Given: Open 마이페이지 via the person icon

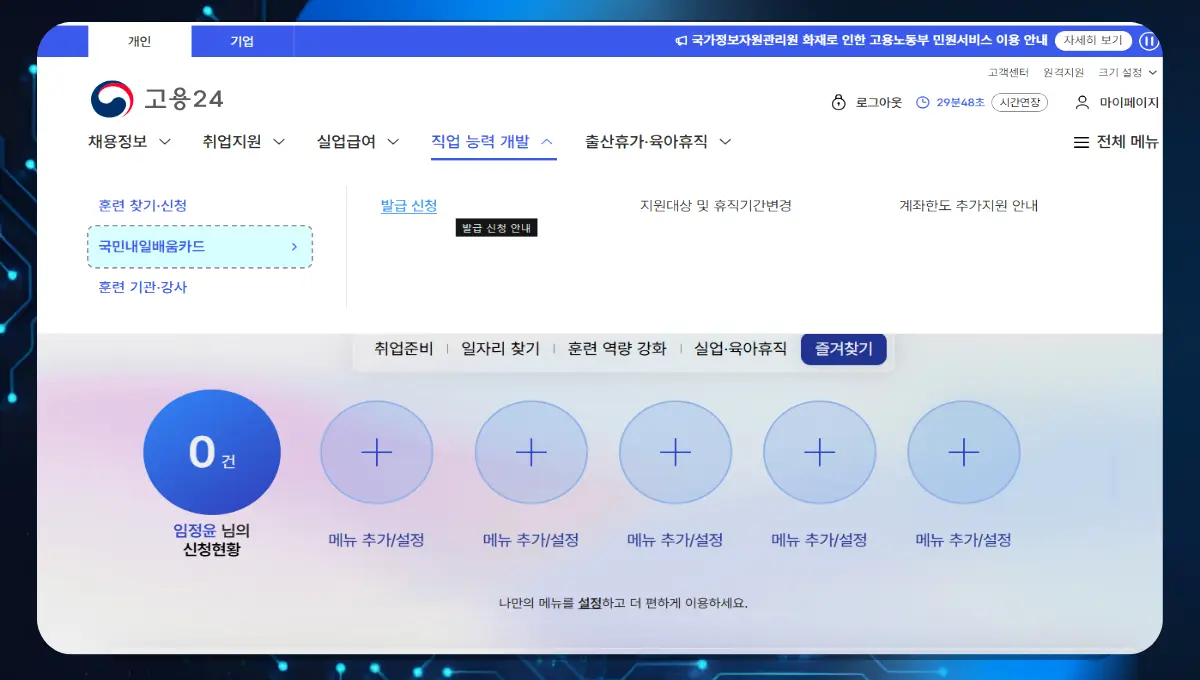Looking at the screenshot, I should click(1082, 102).
